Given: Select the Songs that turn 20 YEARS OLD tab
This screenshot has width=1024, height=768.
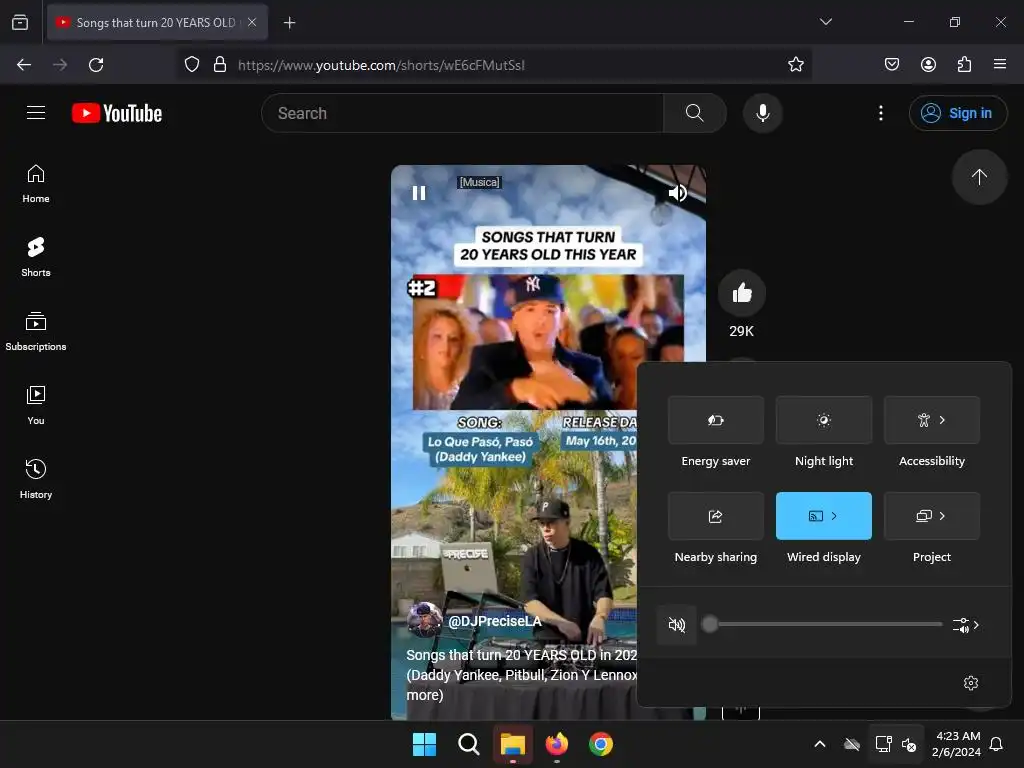Looking at the screenshot, I should [x=157, y=23].
